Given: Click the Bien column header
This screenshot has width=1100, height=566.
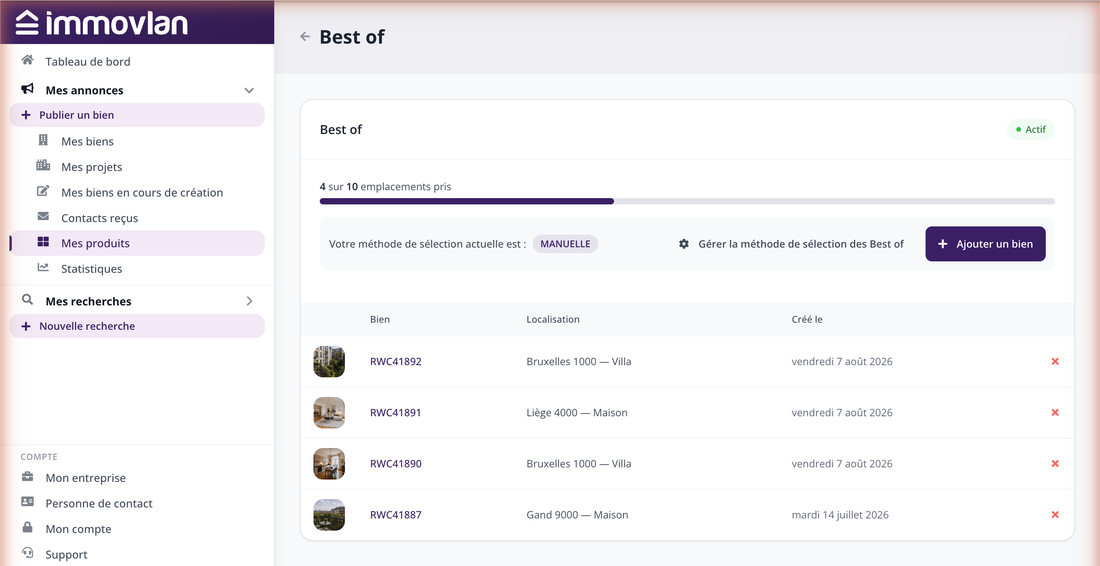Looking at the screenshot, I should coord(380,319).
